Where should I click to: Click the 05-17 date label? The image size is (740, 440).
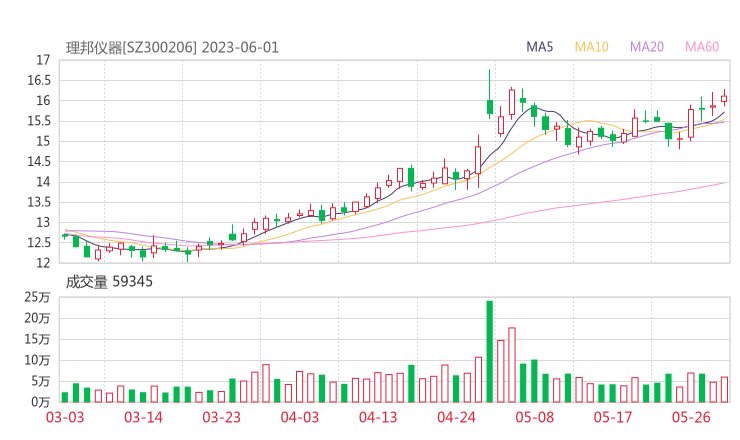pos(613,417)
